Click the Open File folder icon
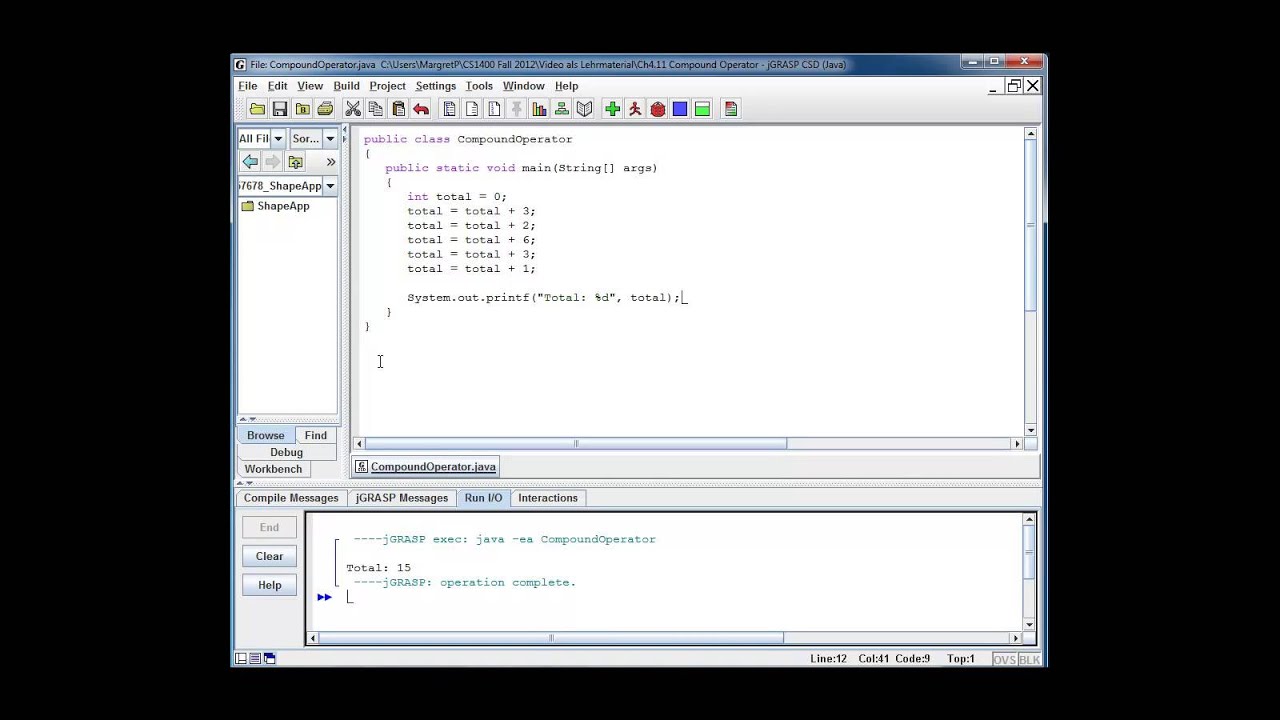Screen dimensions: 1280x720 pos(257,109)
